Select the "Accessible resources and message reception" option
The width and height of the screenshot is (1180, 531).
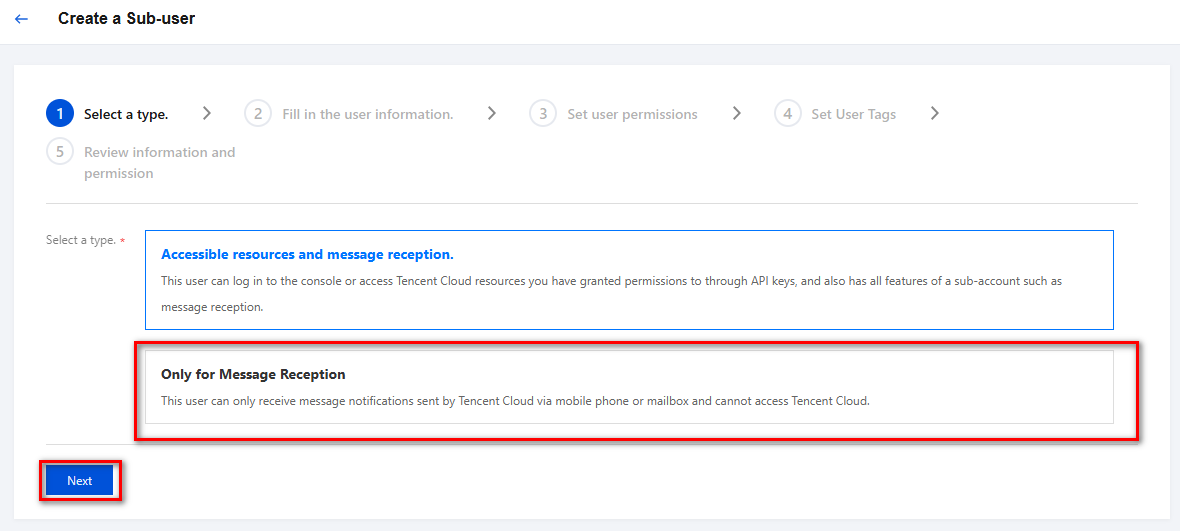click(629, 280)
